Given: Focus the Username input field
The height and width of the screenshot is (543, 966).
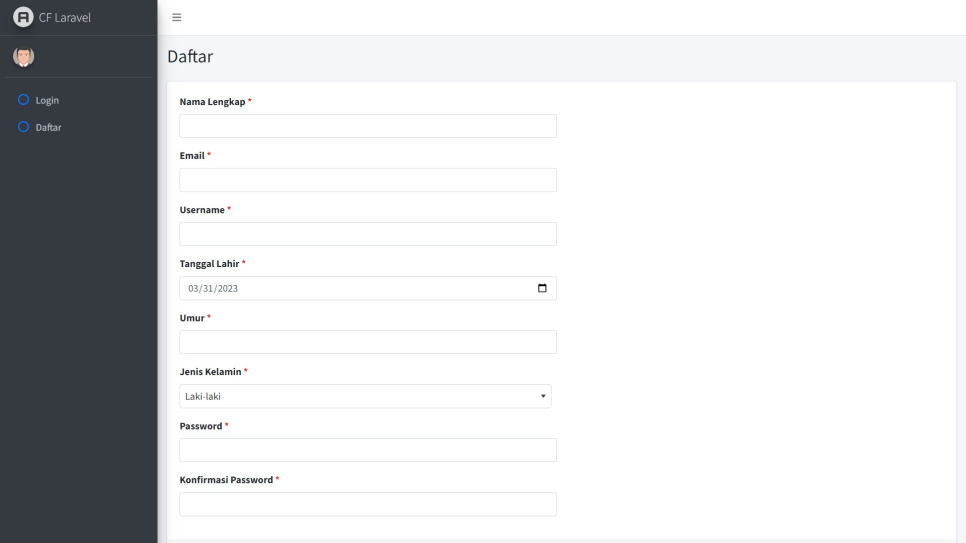Looking at the screenshot, I should pos(368,234).
